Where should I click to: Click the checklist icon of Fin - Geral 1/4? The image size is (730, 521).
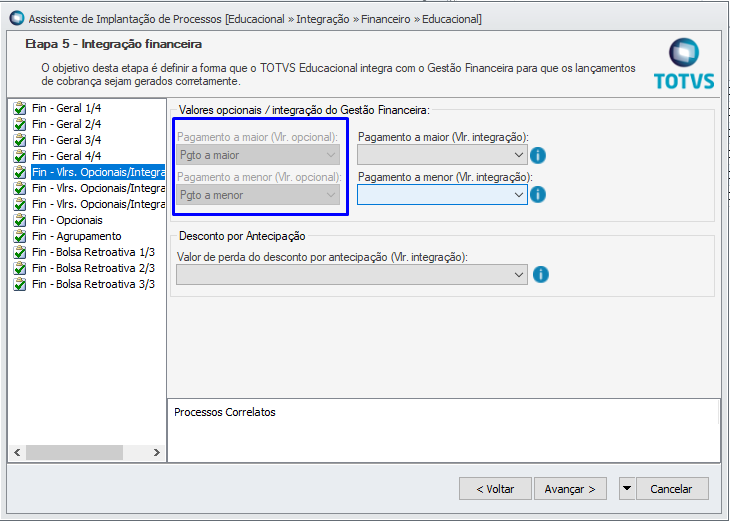(20, 108)
